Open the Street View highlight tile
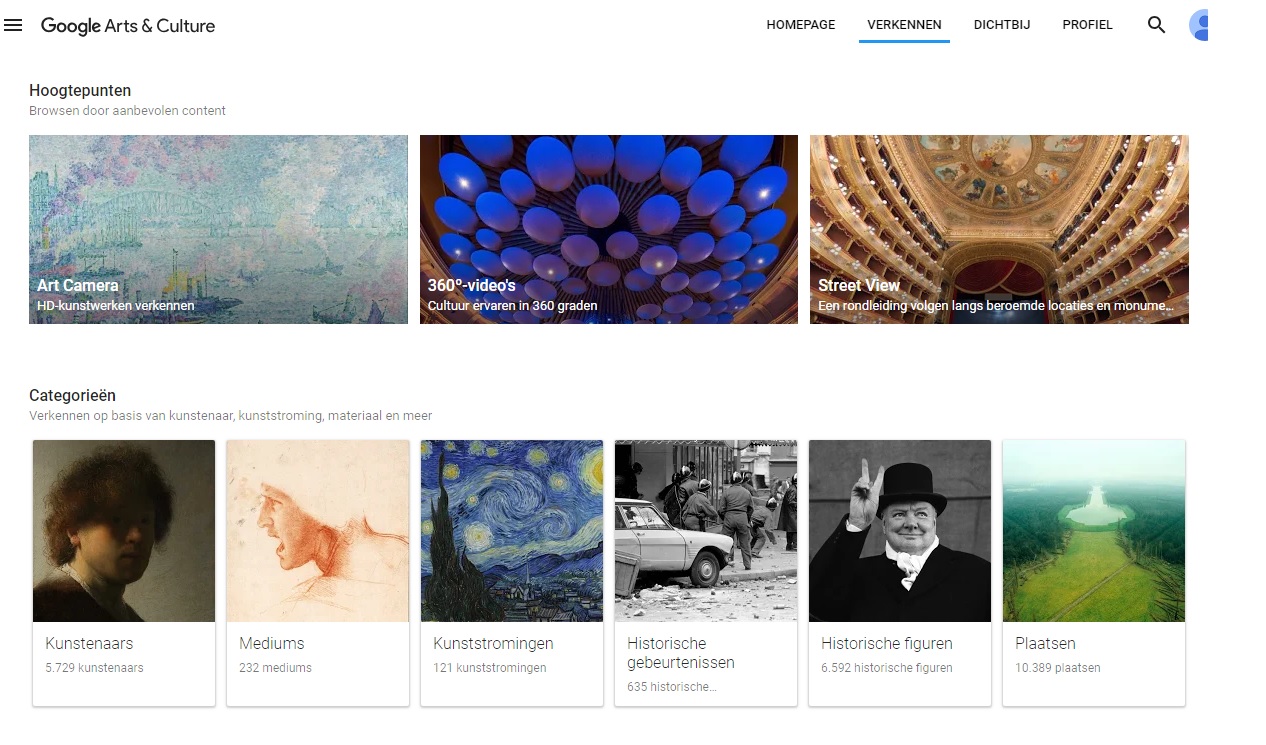The height and width of the screenshot is (745, 1266). pyautogui.click(x=999, y=229)
